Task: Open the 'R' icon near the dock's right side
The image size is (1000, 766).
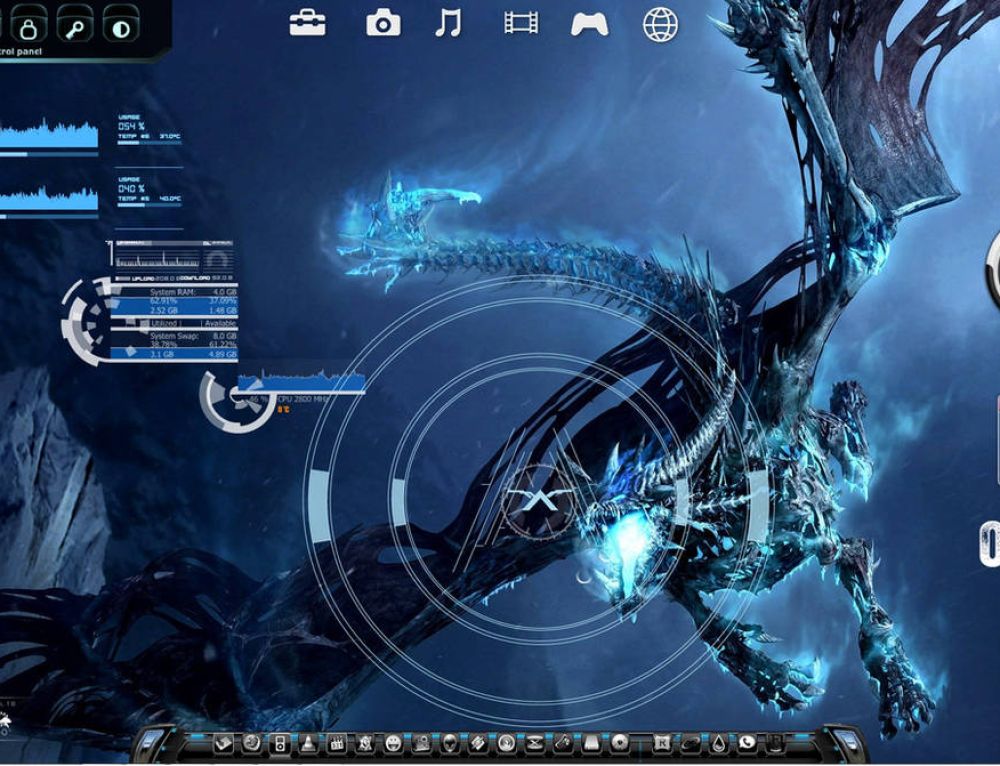Action: (x=663, y=744)
